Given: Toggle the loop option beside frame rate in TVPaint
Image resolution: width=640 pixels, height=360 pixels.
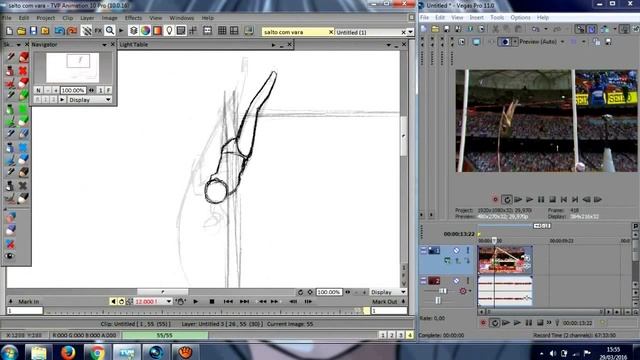Looking at the screenshot, I should pos(121,302).
